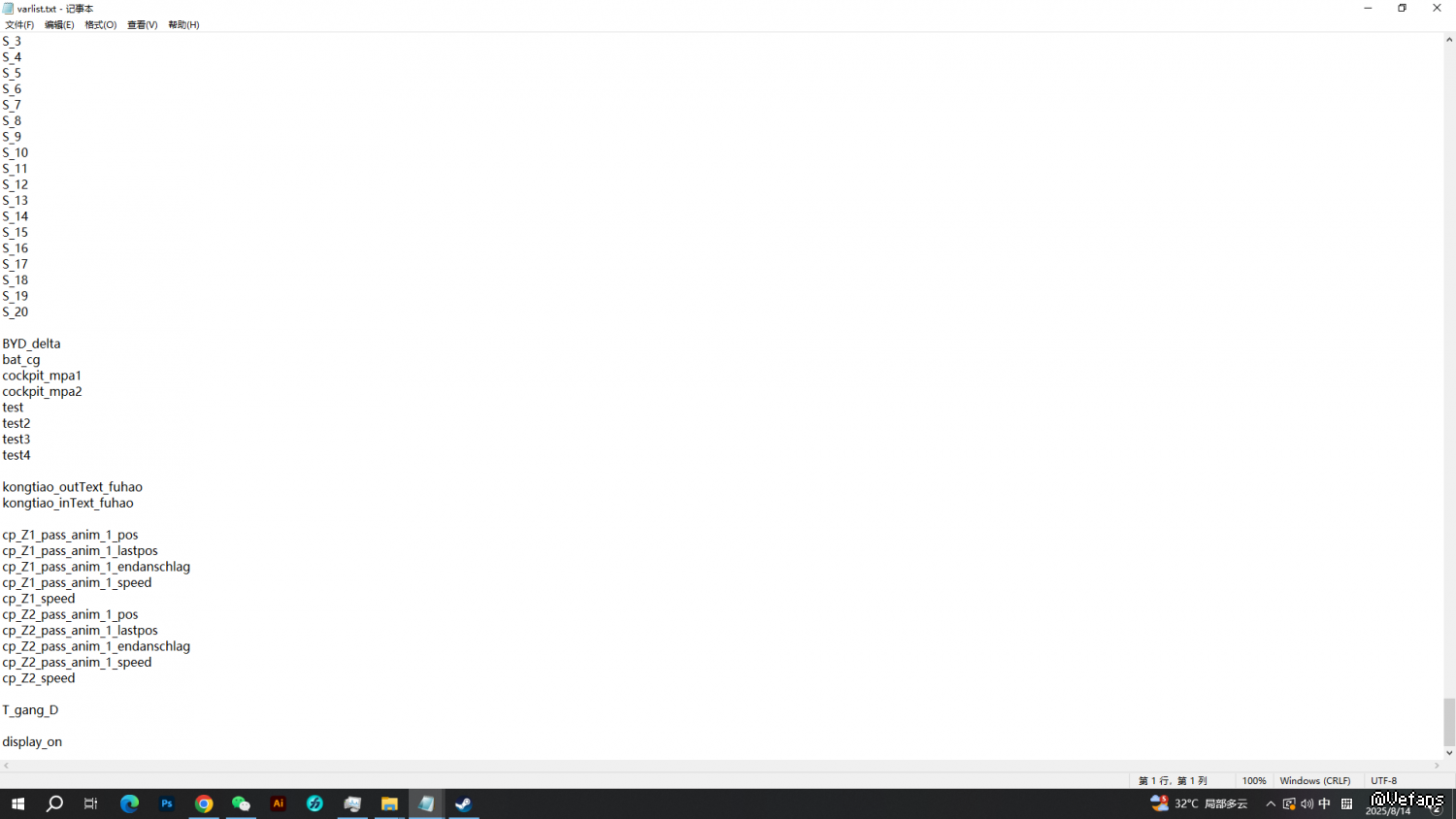Image resolution: width=1456 pixels, height=819 pixels.
Task: Toggle the 中 input language indicator
Action: point(1325,803)
